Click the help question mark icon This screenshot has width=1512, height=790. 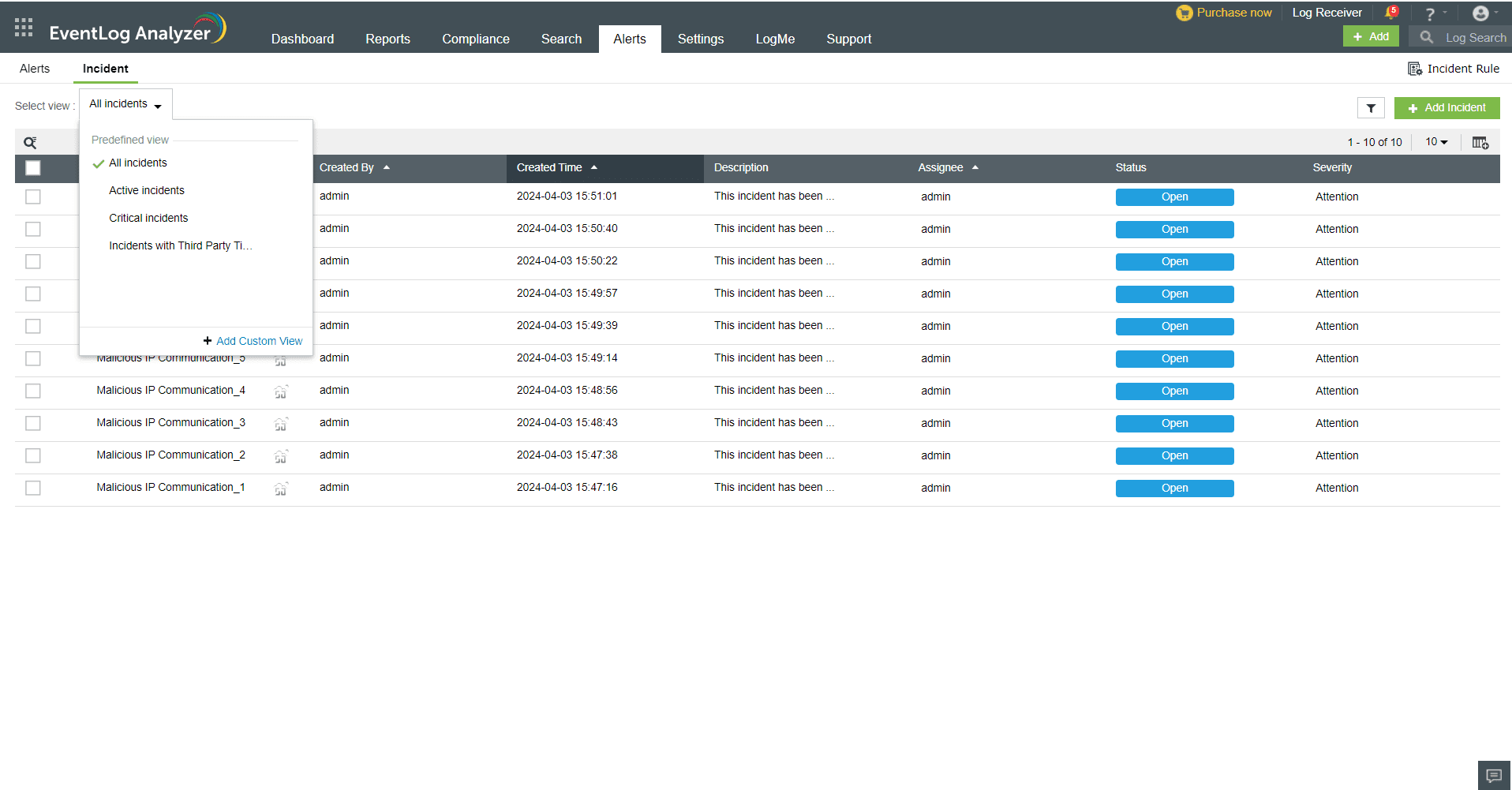(1429, 13)
